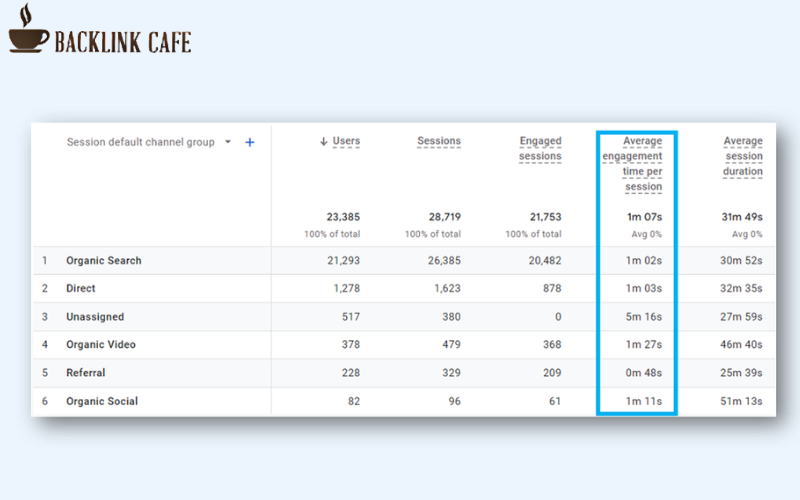The image size is (800, 500).
Task: Click Organic Search engaged sessions 20,482
Action: pyautogui.click(x=545, y=261)
